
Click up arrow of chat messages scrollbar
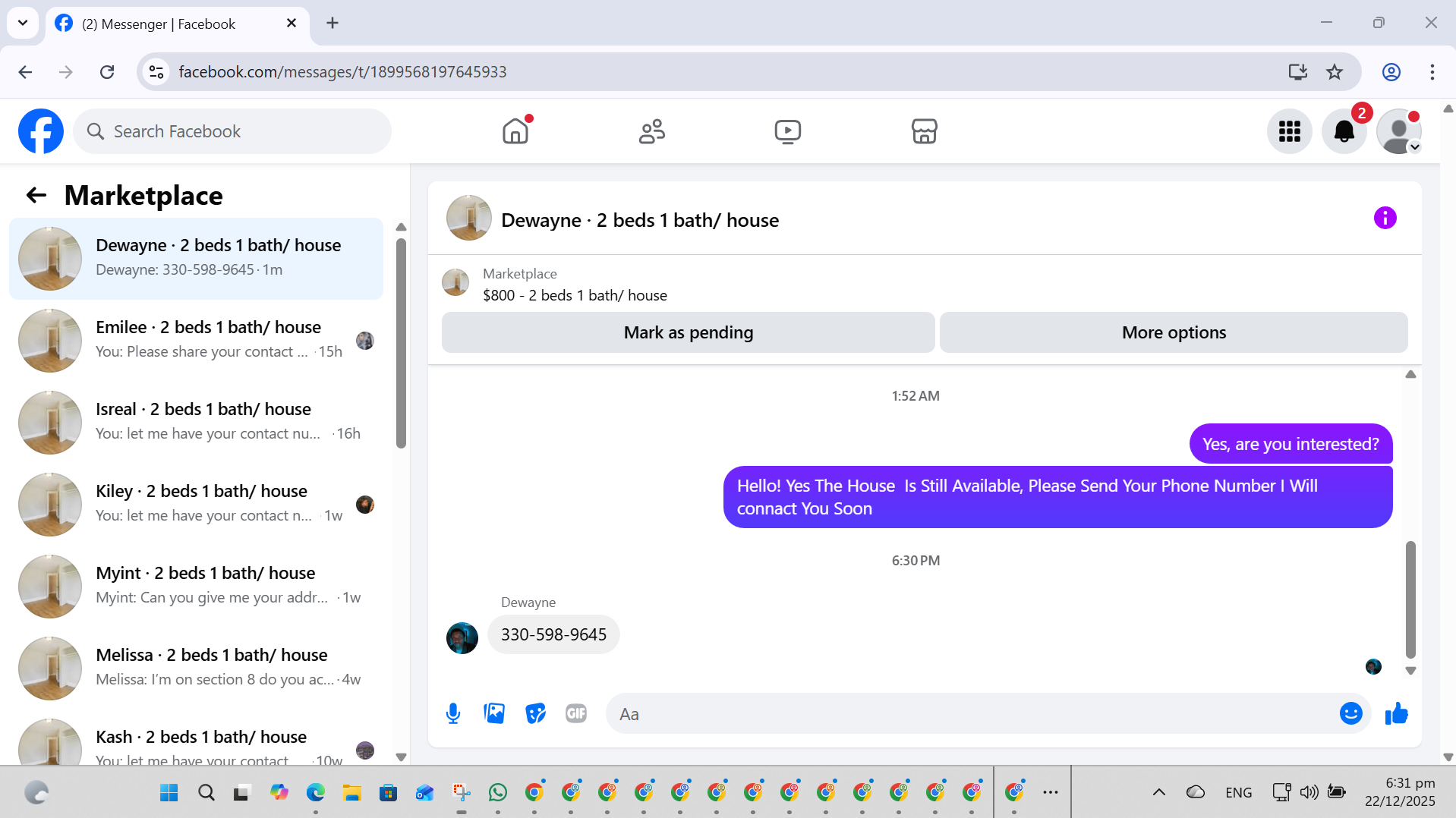click(1410, 374)
